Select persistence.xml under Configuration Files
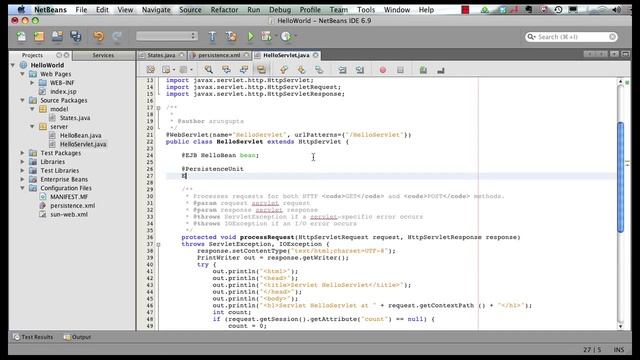The height and width of the screenshot is (360, 640). click(x=73, y=205)
